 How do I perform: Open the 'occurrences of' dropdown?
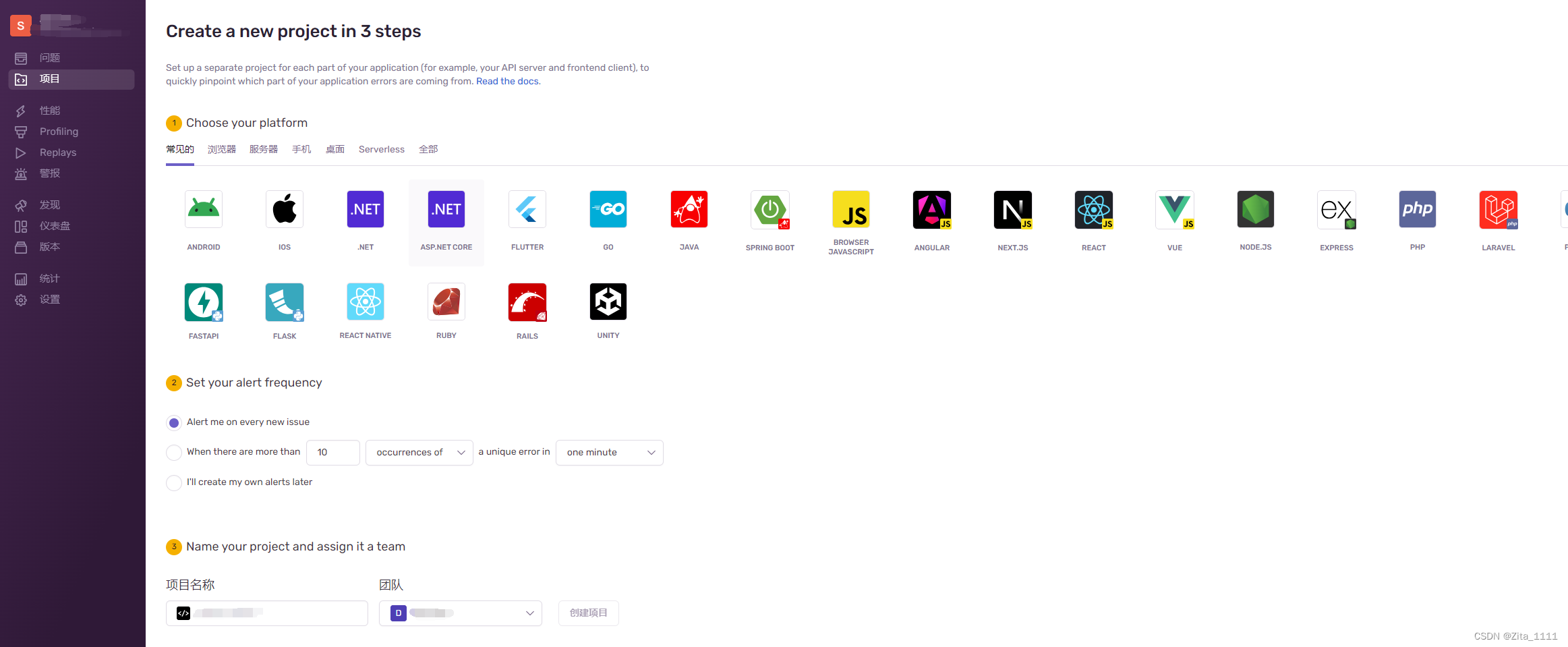[x=419, y=453]
